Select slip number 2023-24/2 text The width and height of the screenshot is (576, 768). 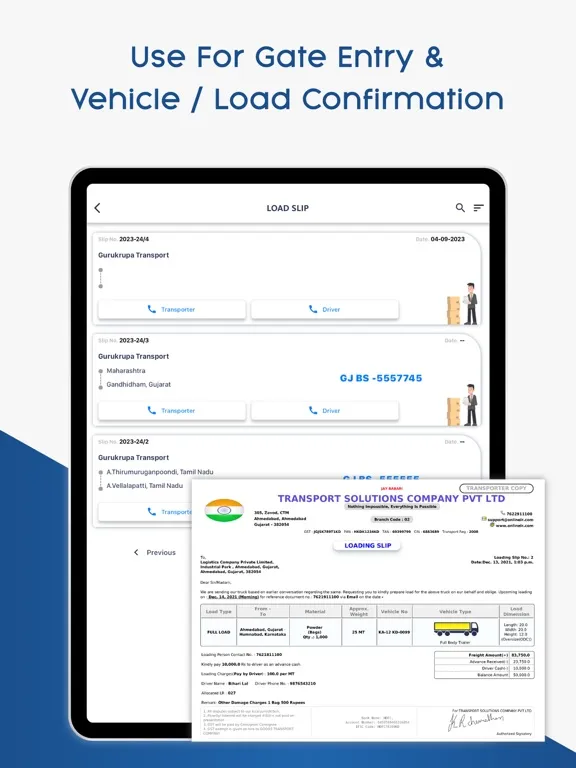134,442
